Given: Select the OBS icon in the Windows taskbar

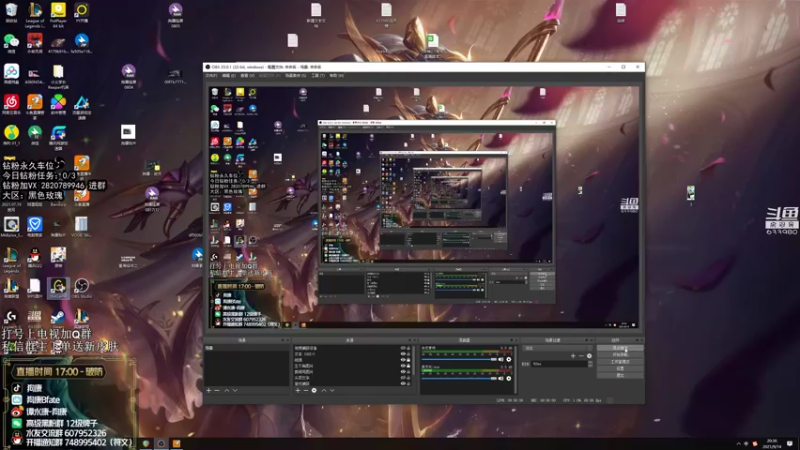Looking at the screenshot, I should coord(161,443).
